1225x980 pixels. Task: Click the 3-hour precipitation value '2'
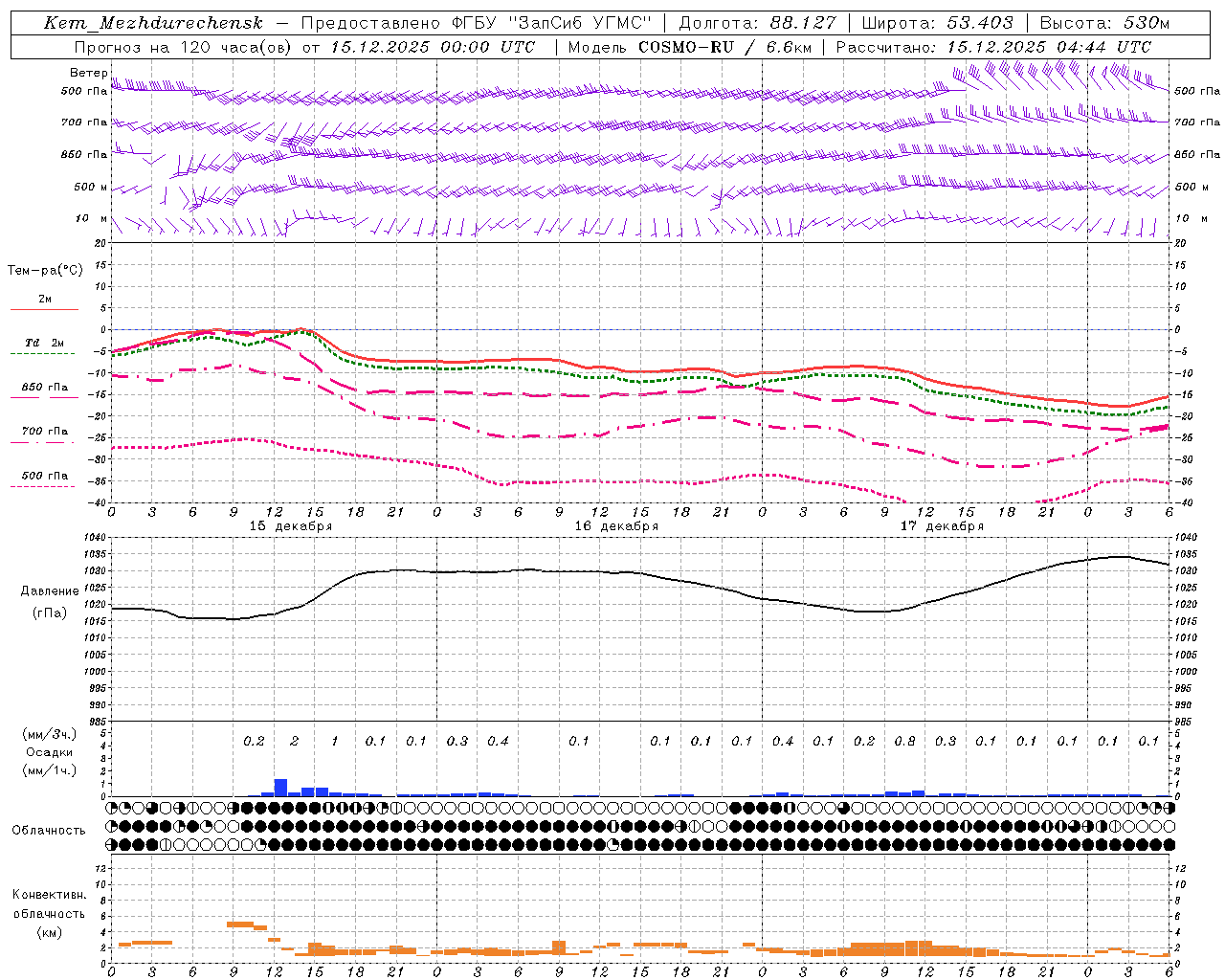click(294, 741)
